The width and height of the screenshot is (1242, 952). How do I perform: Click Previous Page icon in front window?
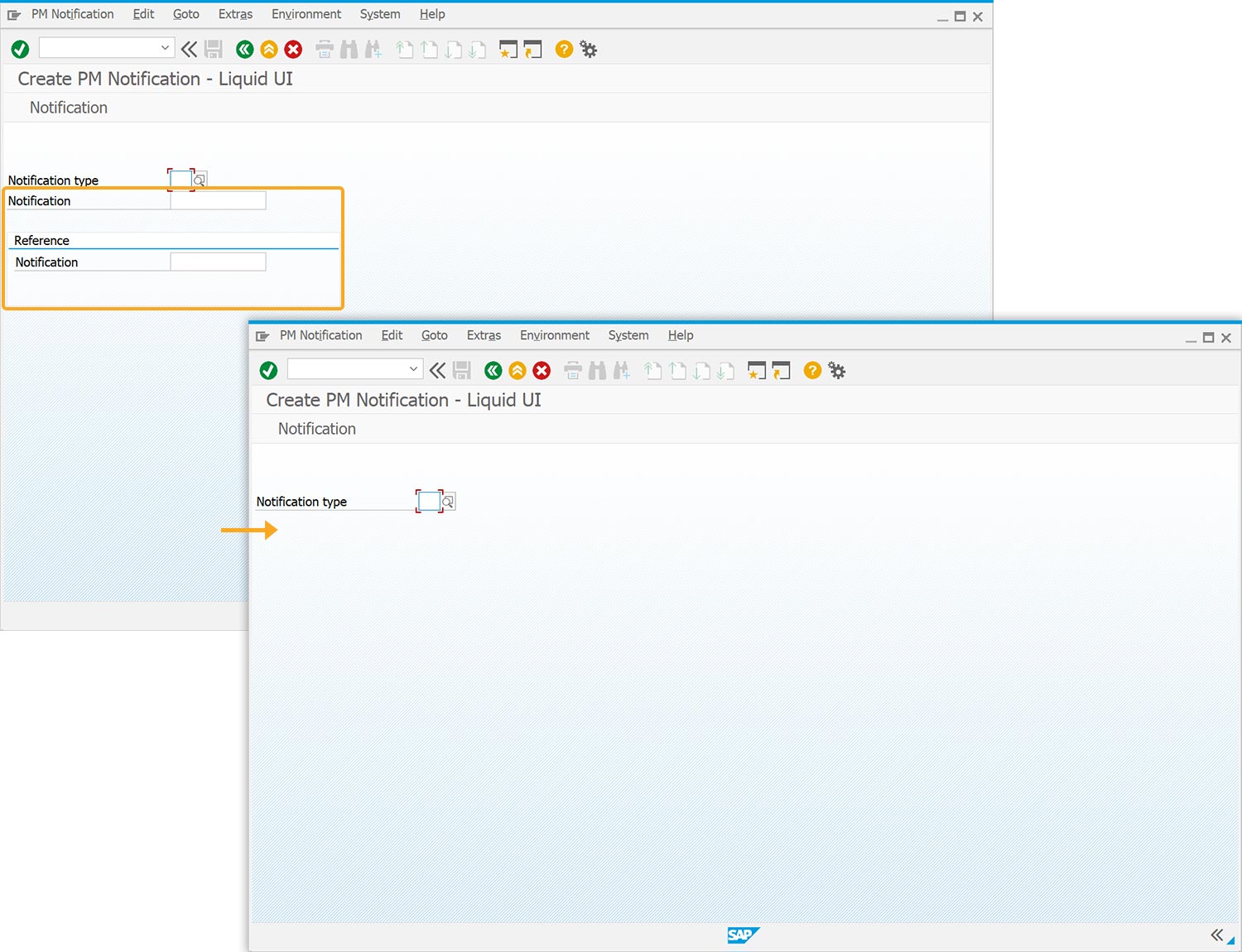click(677, 371)
